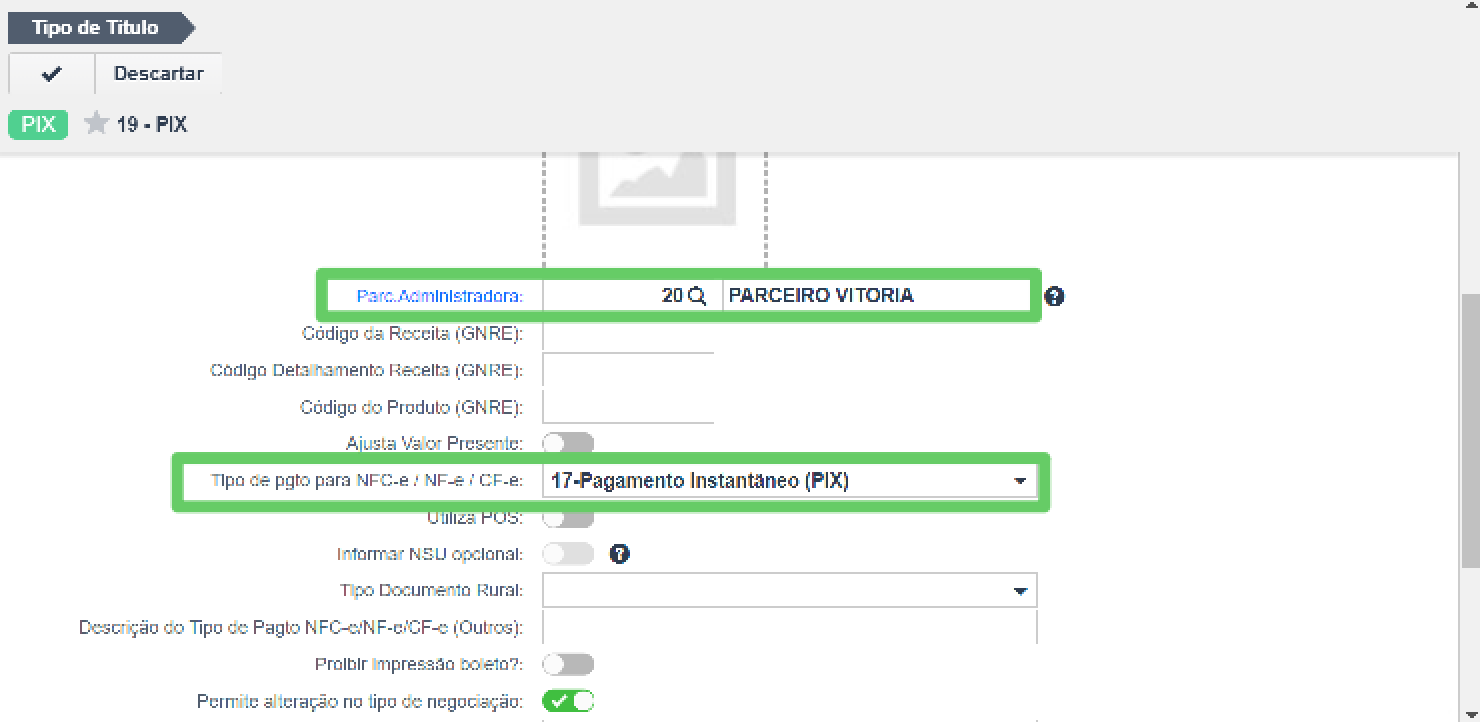Open Tipo de pgto para NFC-e dropdown

(x=790, y=481)
